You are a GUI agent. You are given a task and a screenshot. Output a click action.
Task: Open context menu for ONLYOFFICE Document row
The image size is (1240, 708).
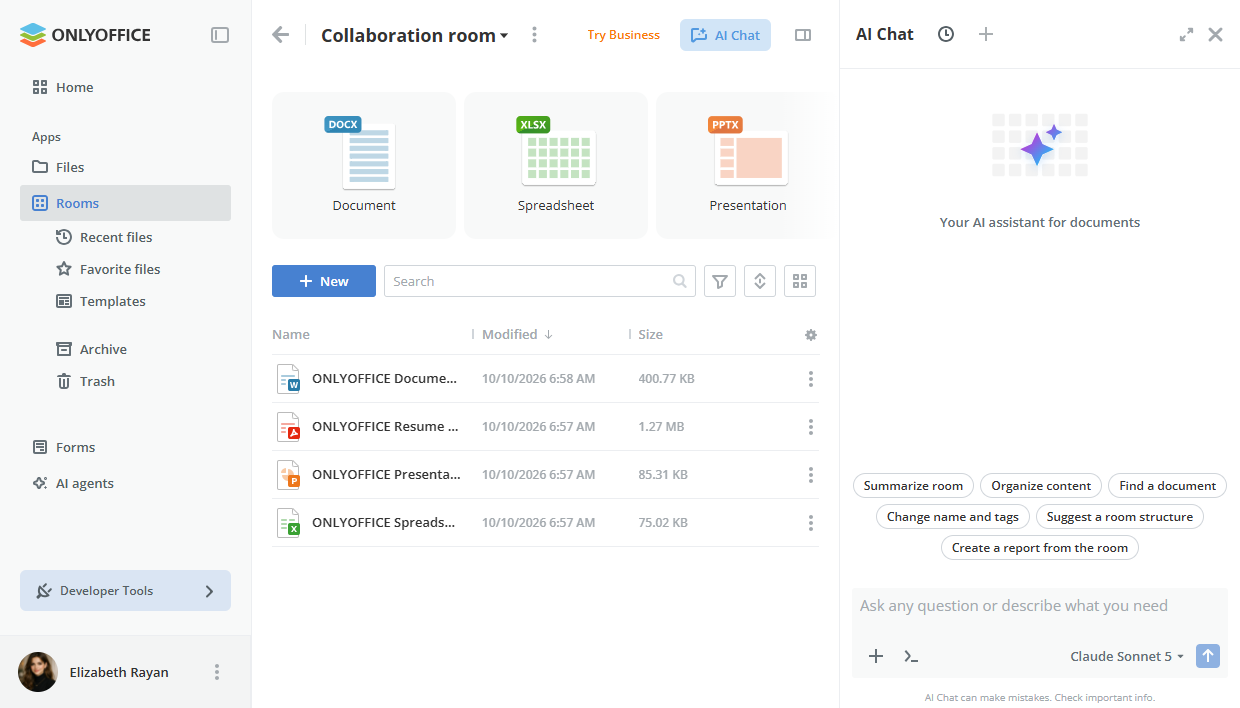(811, 379)
